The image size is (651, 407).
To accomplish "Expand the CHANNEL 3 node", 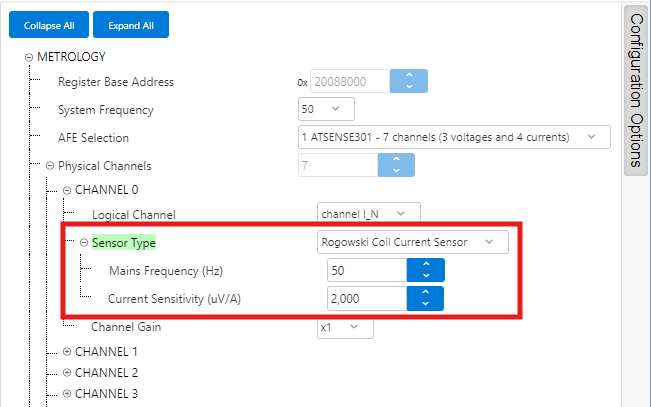I will (67, 393).
